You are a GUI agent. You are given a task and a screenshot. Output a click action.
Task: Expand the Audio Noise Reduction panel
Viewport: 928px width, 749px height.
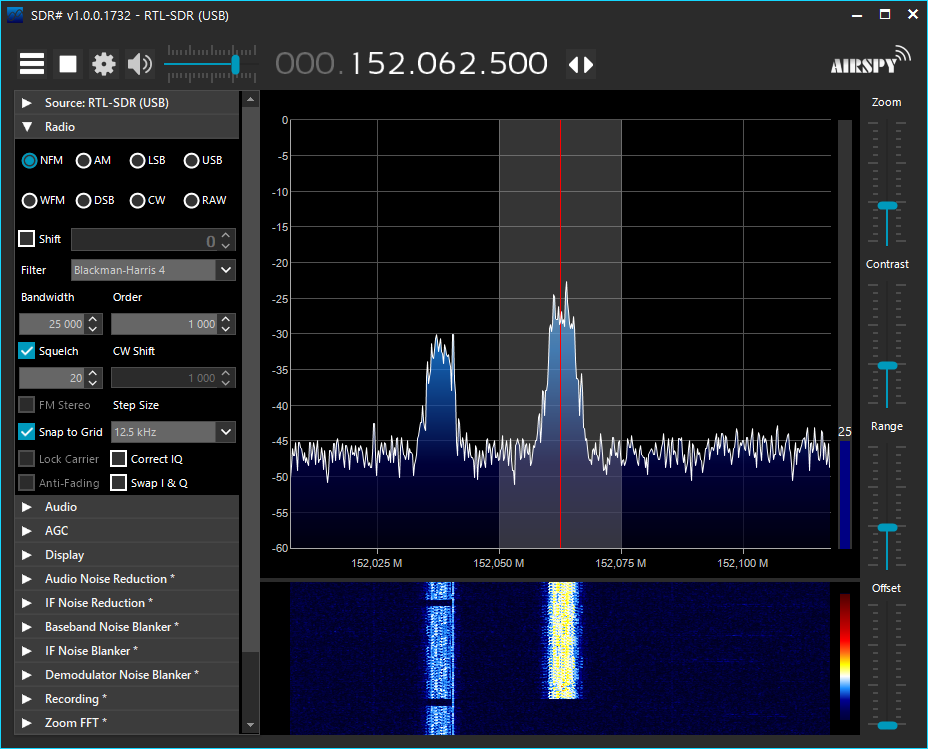(x=127, y=579)
